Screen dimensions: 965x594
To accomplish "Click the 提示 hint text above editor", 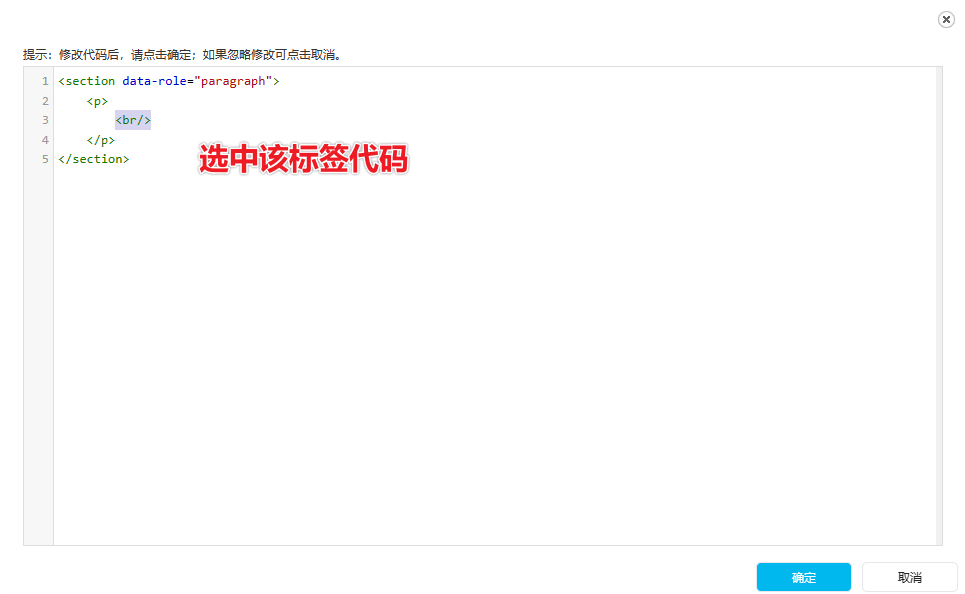I will point(182,55).
